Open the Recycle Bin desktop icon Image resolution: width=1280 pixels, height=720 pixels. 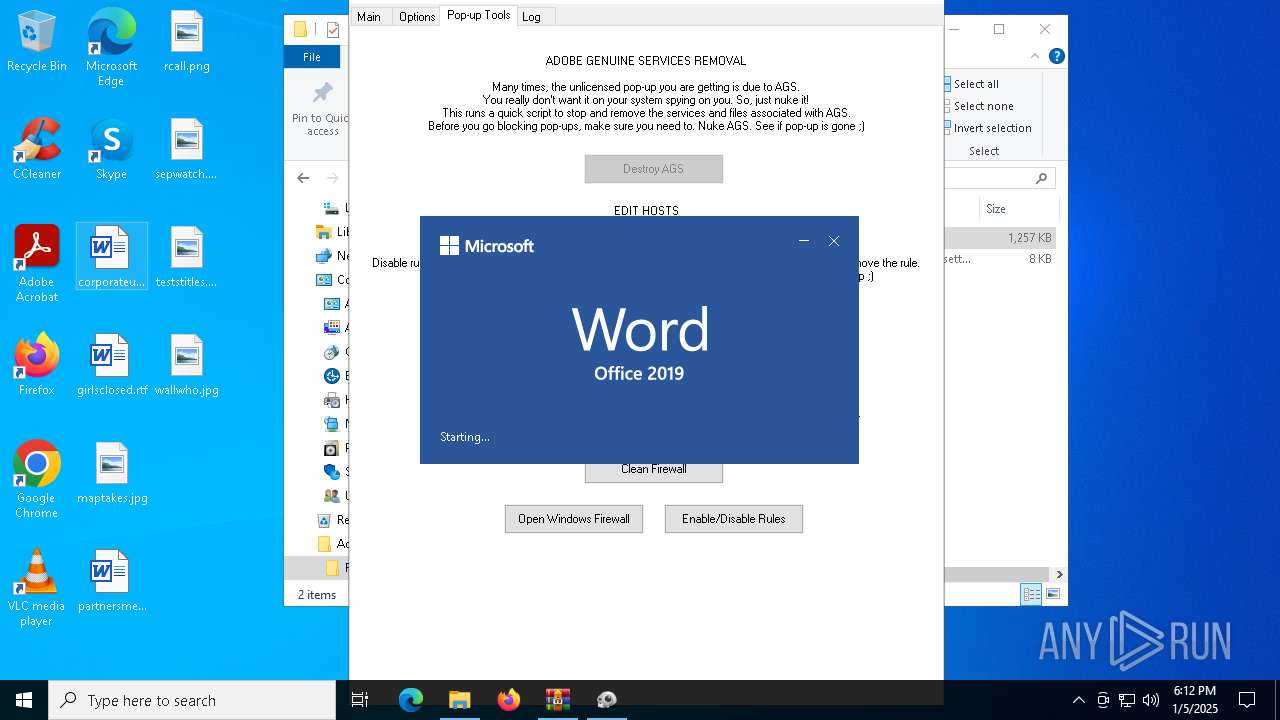click(37, 42)
